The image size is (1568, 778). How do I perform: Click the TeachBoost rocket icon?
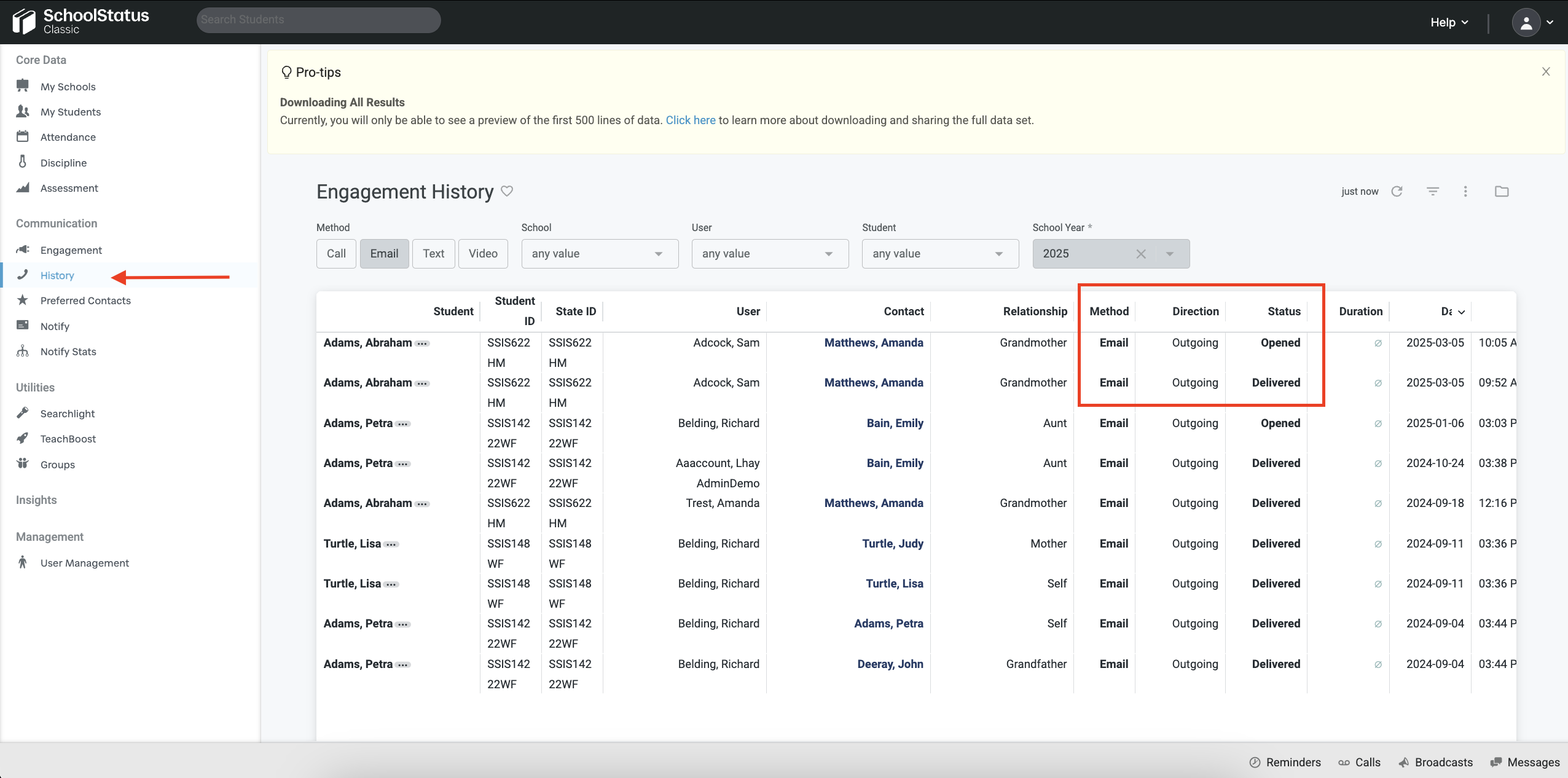coord(23,438)
